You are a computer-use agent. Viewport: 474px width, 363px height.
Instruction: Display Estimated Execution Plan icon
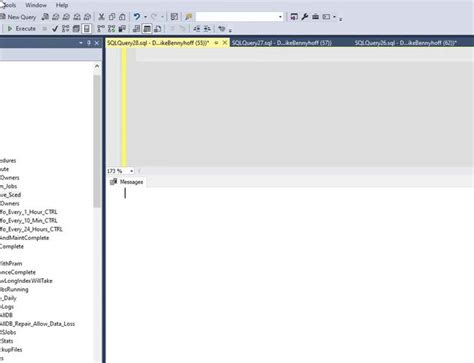click(x=66, y=29)
